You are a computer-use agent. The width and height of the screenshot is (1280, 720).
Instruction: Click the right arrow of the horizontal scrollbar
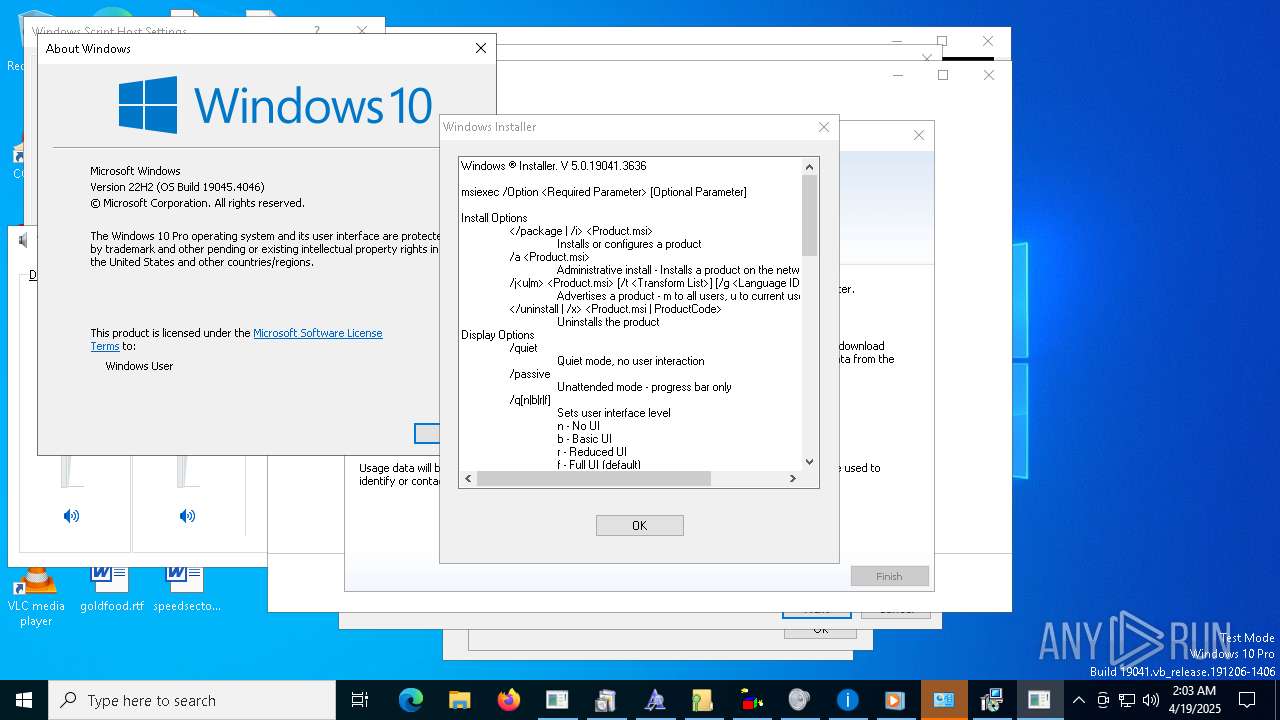point(793,479)
